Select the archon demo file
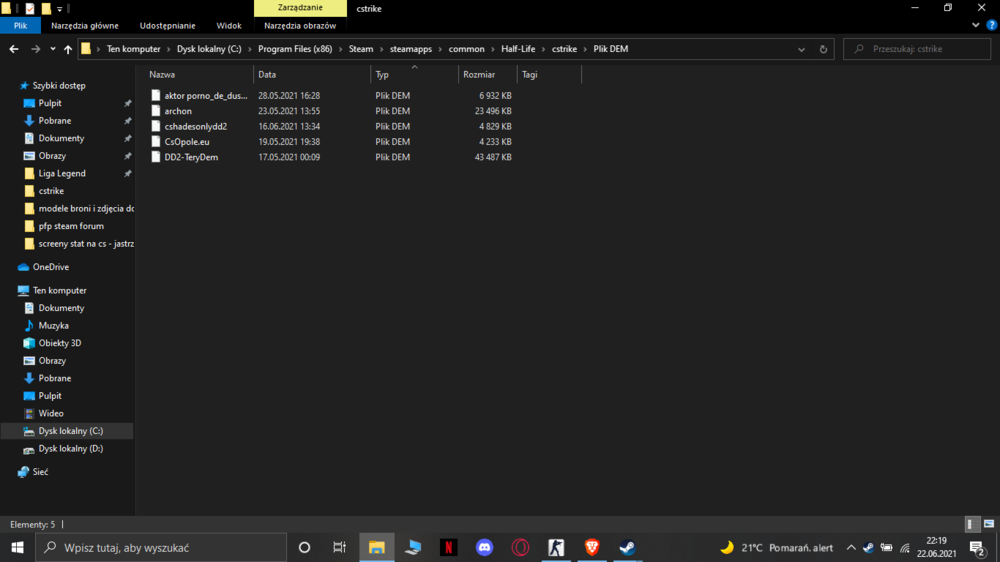Screen dimensions: 1000x562 coord(178,111)
